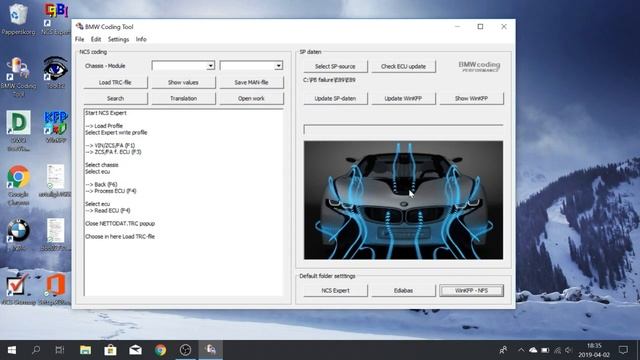Click the '--> Read ECU (F4)' line
Image resolution: width=640 pixels, height=360 pixels.
108,210
